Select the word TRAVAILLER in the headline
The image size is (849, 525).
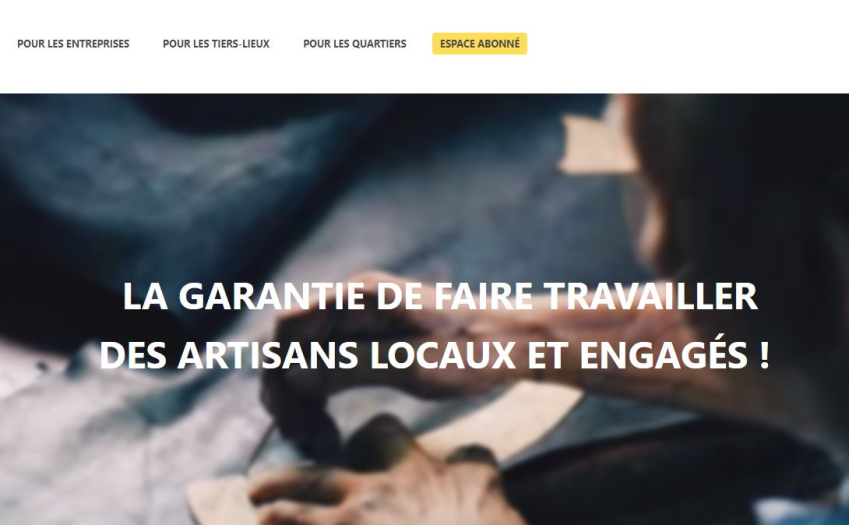pos(651,296)
